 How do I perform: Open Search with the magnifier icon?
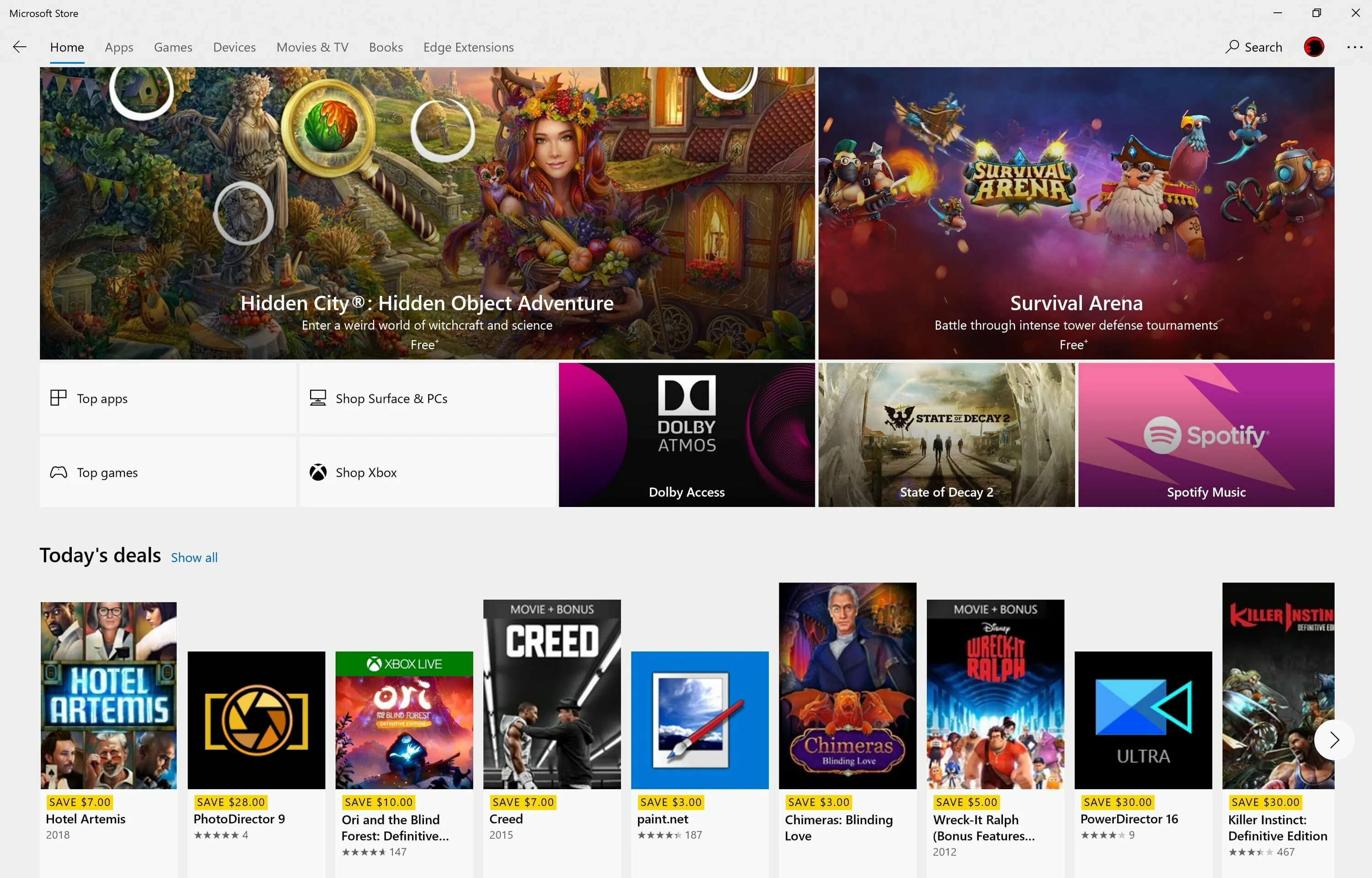1232,47
